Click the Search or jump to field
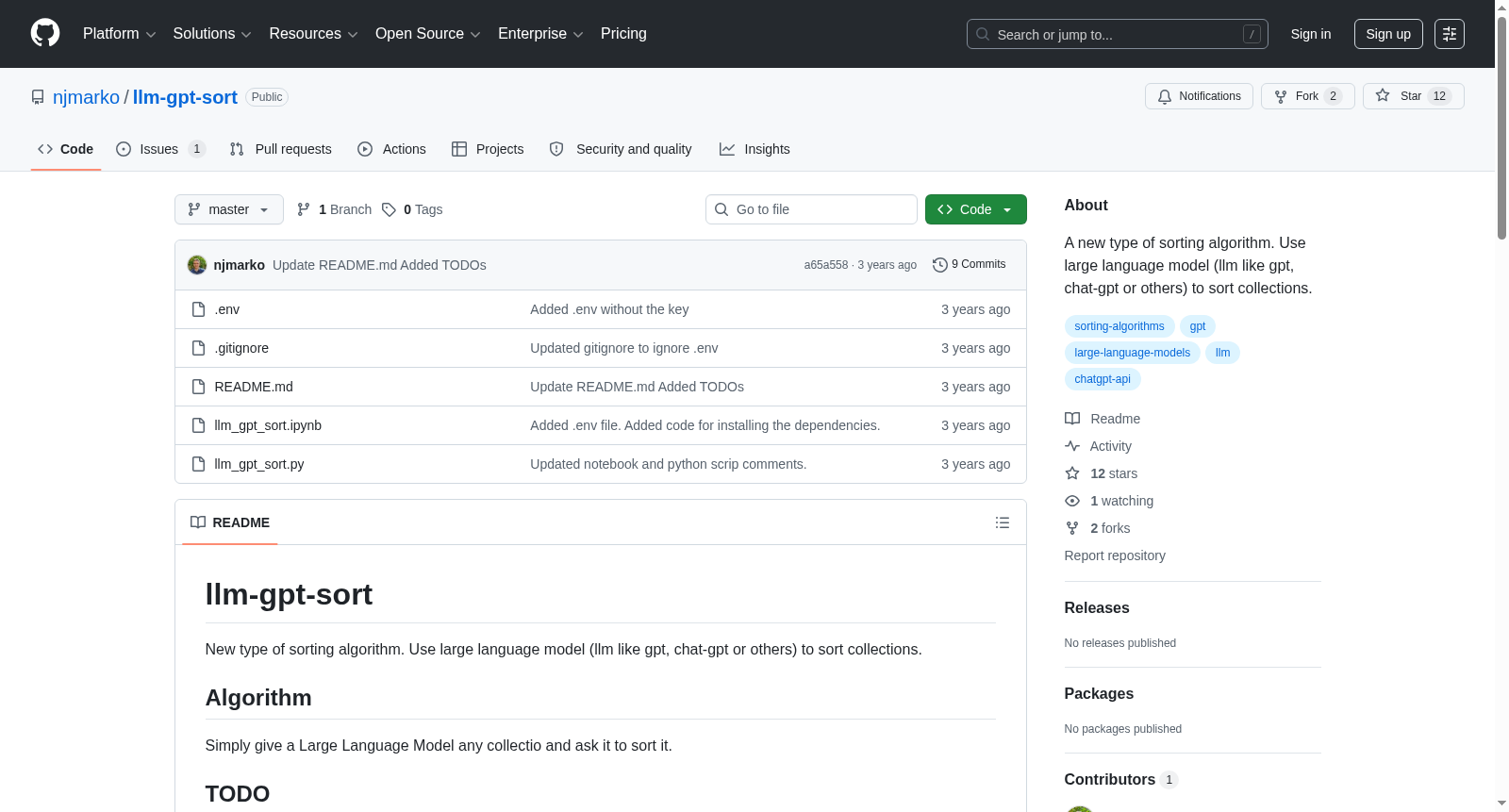 (1118, 34)
